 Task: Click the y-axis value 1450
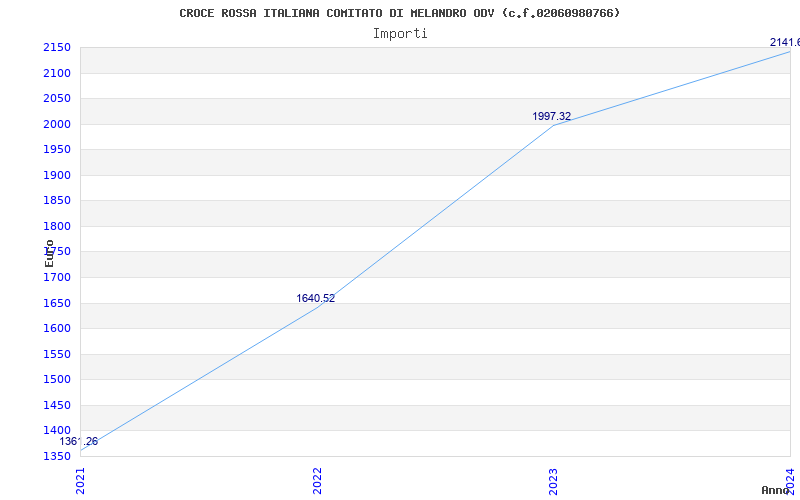[57, 406]
